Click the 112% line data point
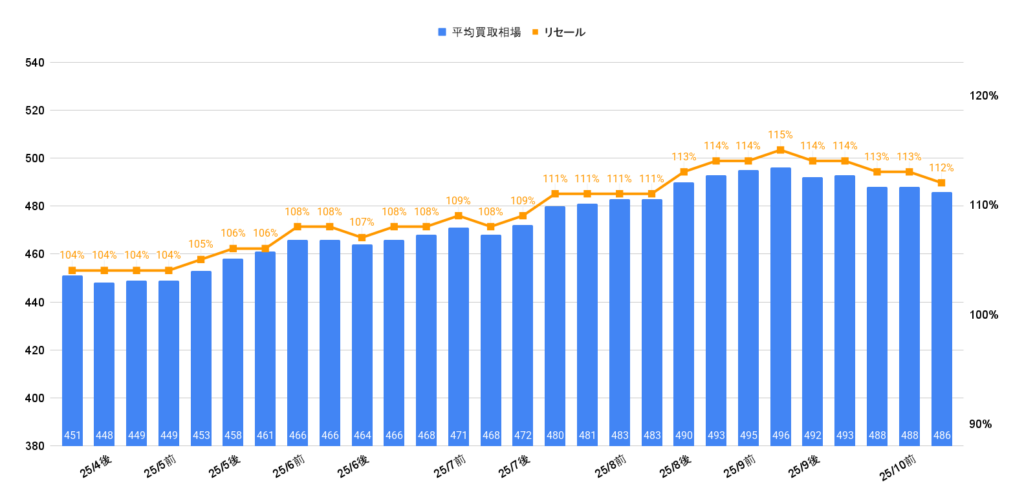Screen dimensions: 1024x503 click(942, 183)
